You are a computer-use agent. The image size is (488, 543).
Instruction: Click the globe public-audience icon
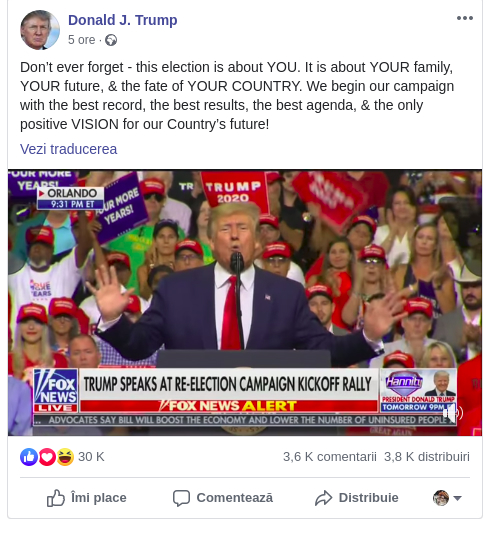[x=111, y=40]
